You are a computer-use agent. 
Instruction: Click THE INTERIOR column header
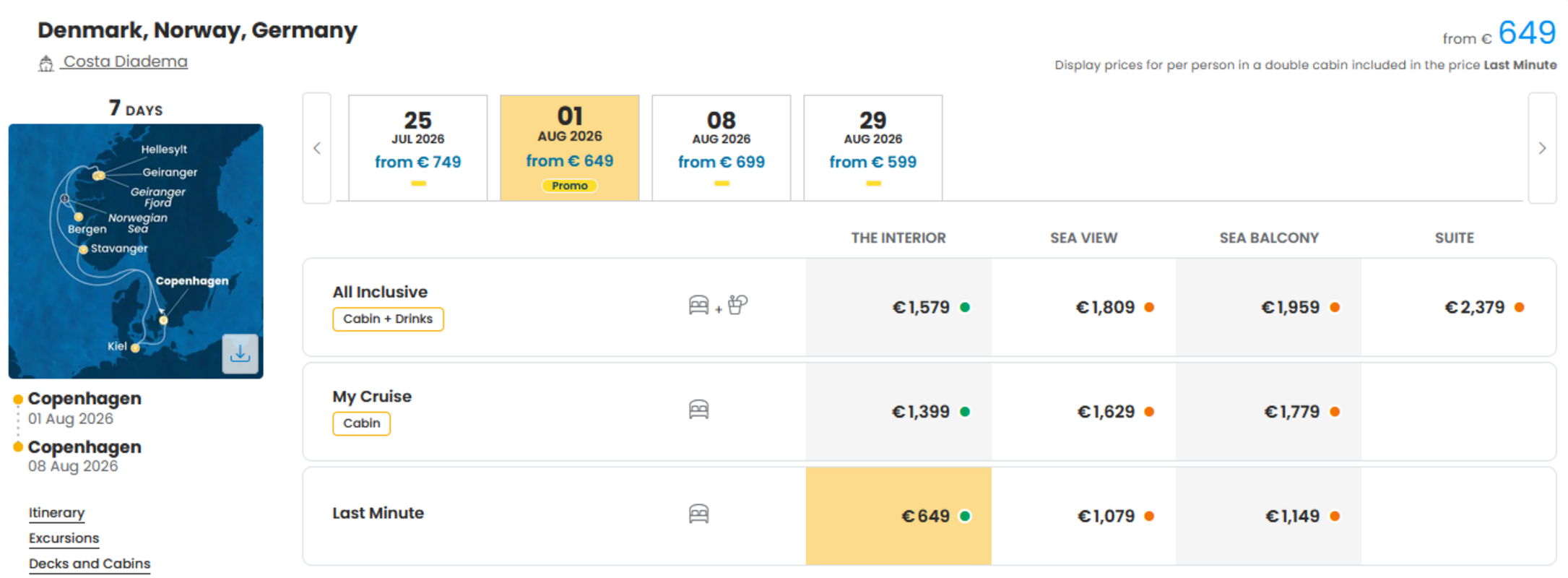[898, 238]
